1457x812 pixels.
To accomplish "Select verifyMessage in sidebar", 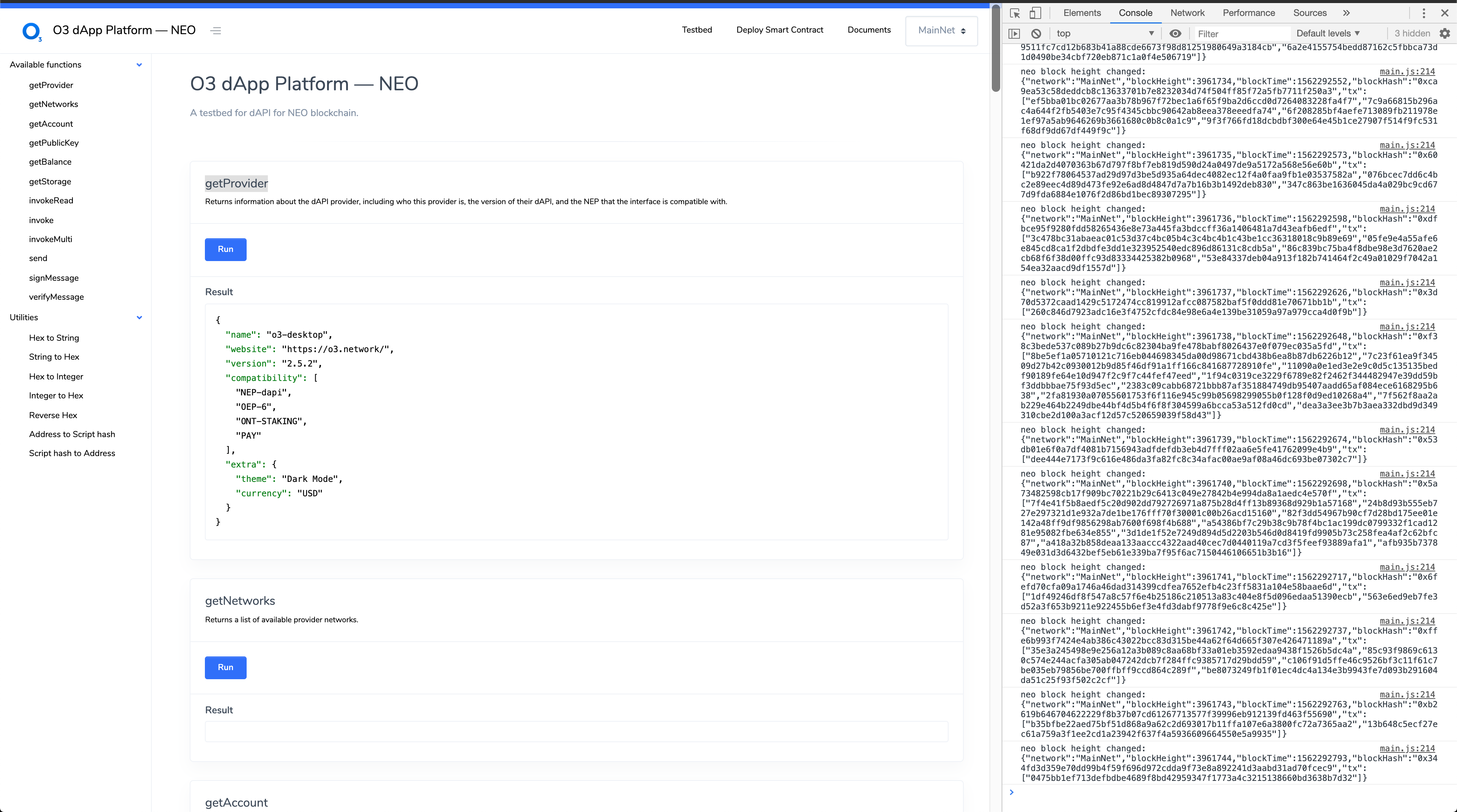I will pos(56,297).
